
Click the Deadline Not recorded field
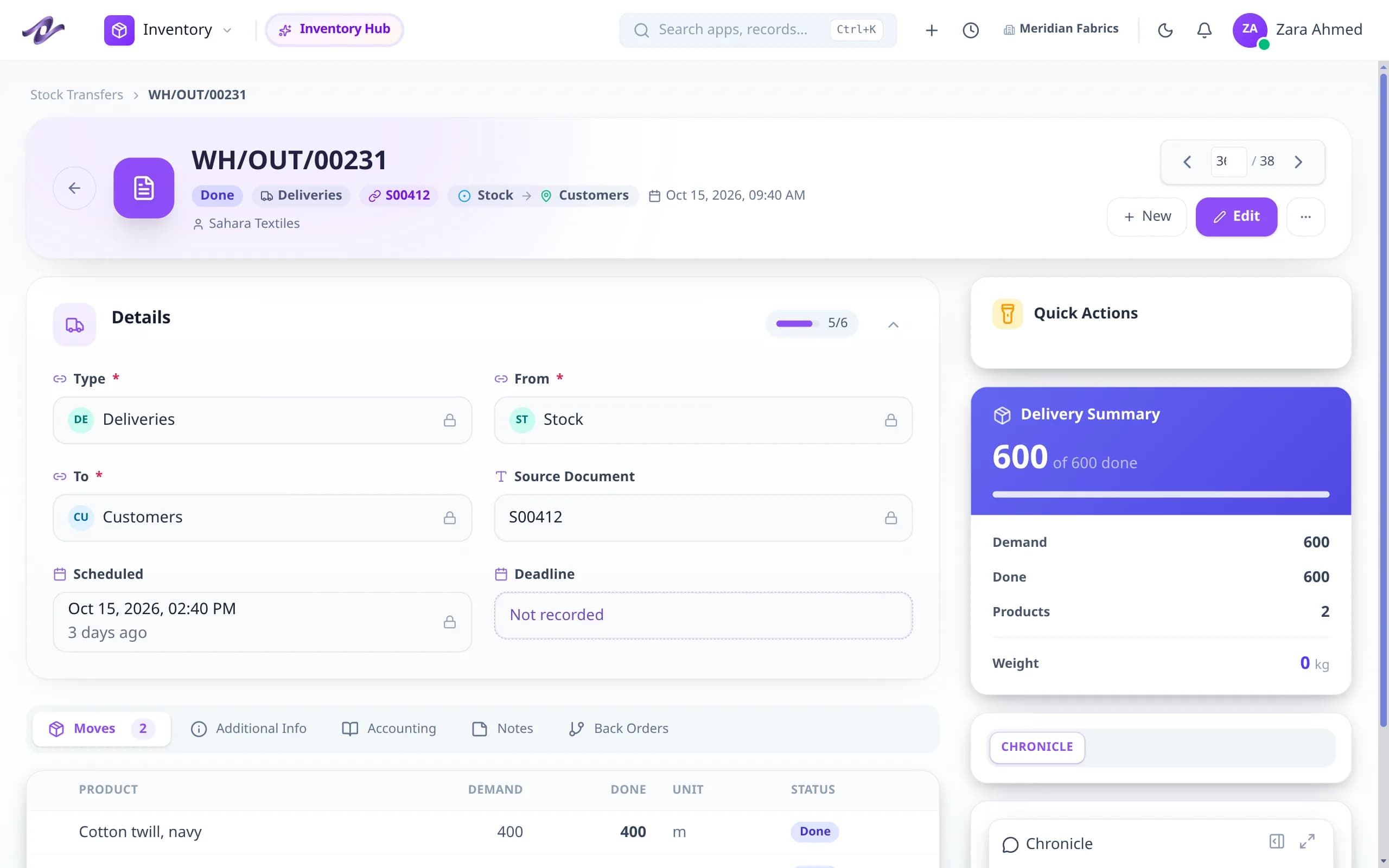click(703, 615)
